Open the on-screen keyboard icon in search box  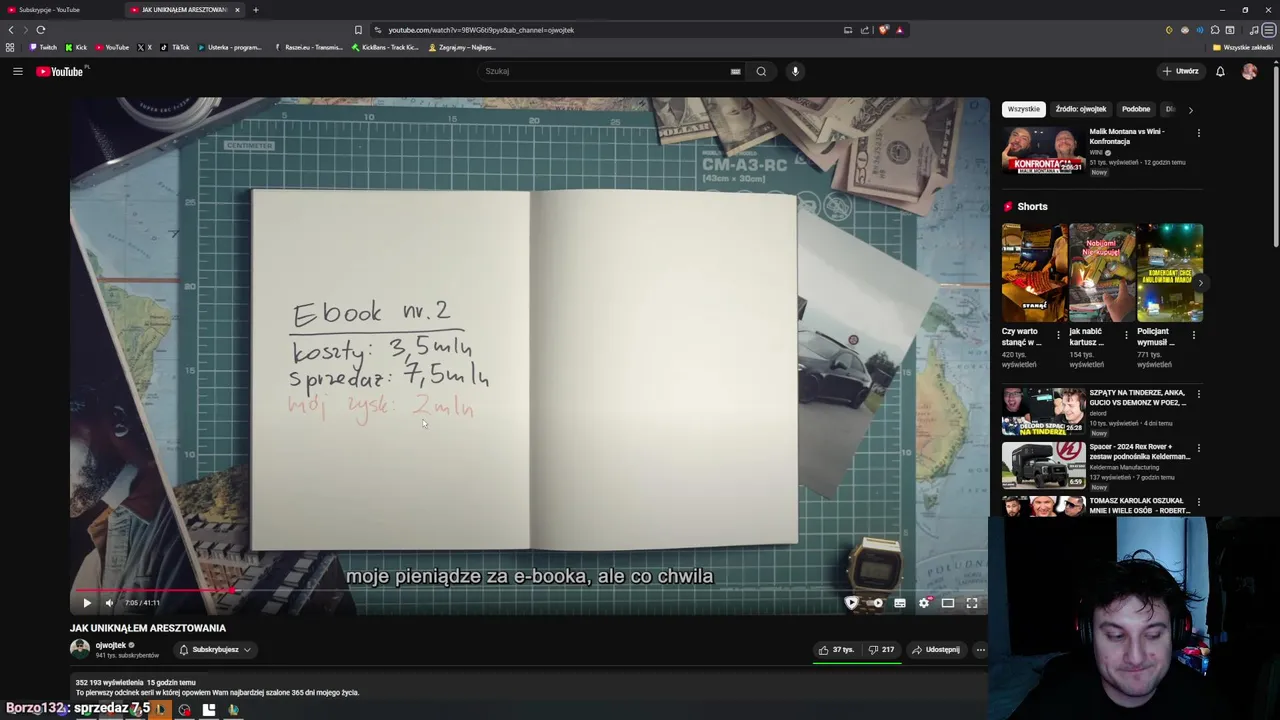coord(735,71)
